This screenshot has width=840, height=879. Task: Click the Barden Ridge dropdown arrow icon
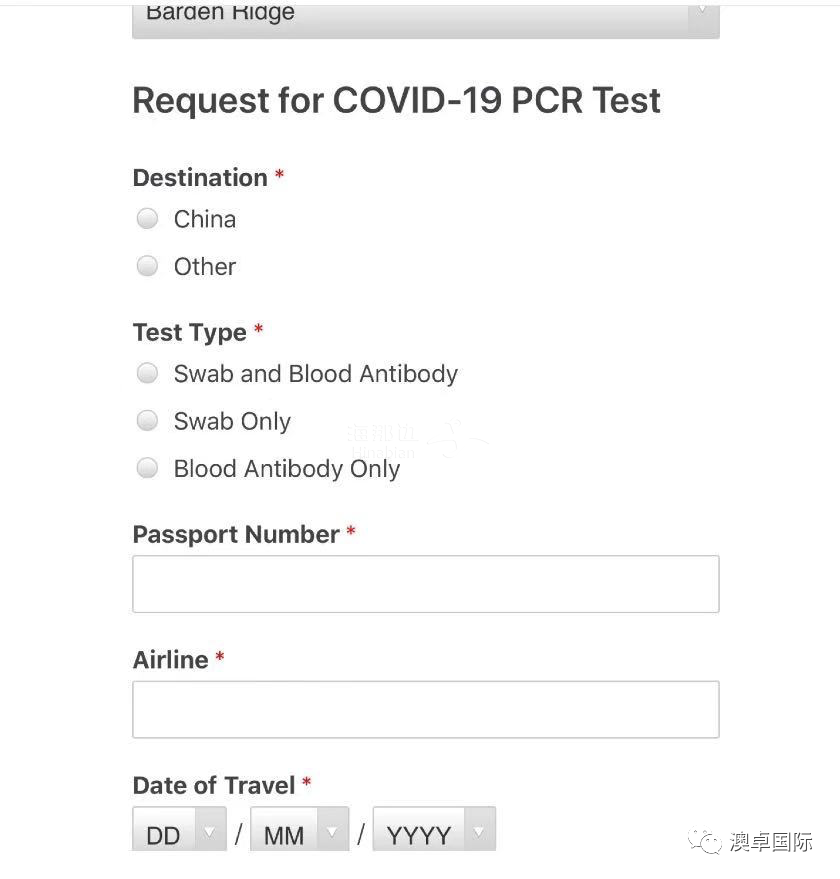click(703, 11)
